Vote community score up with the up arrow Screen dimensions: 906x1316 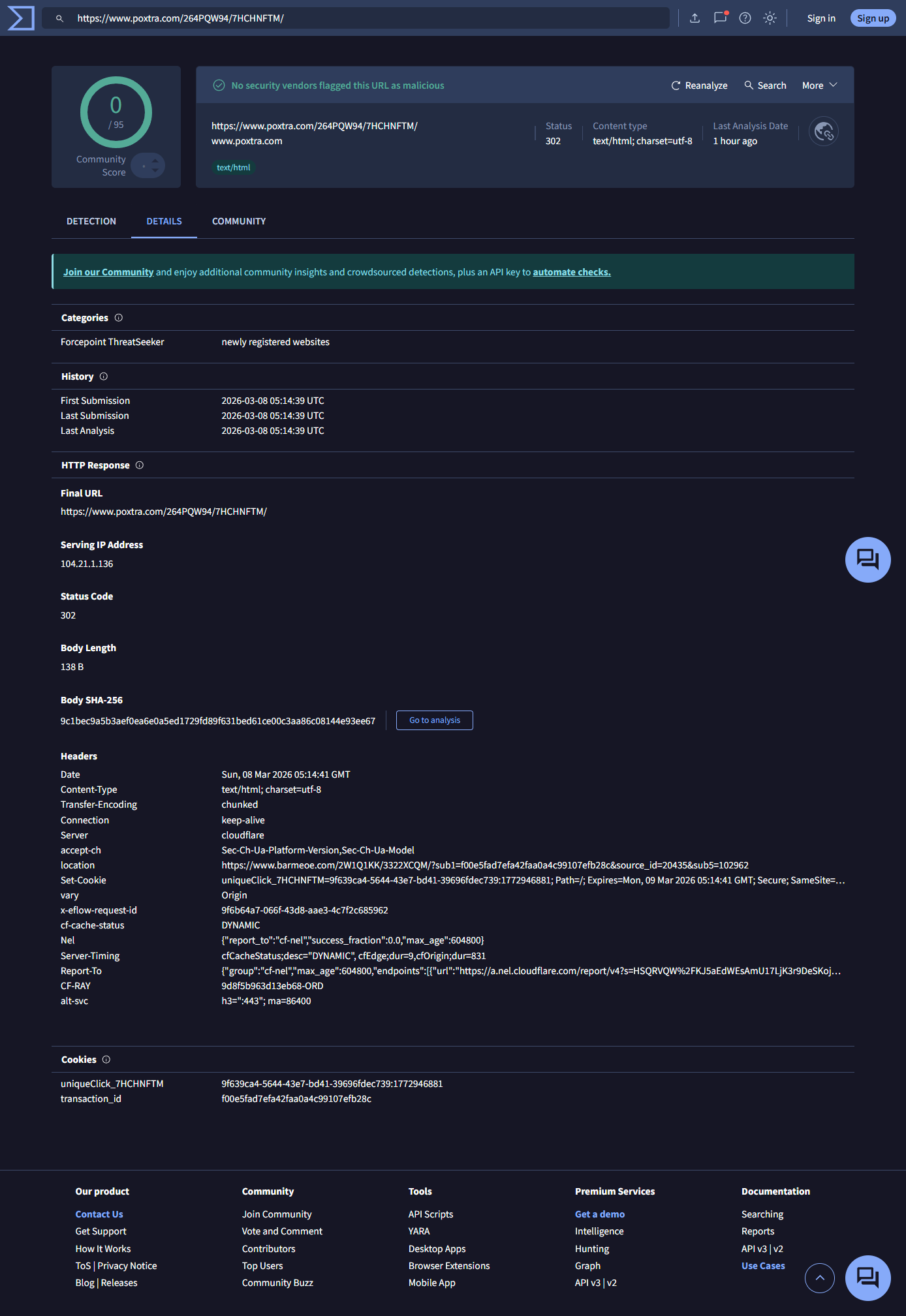(155, 160)
